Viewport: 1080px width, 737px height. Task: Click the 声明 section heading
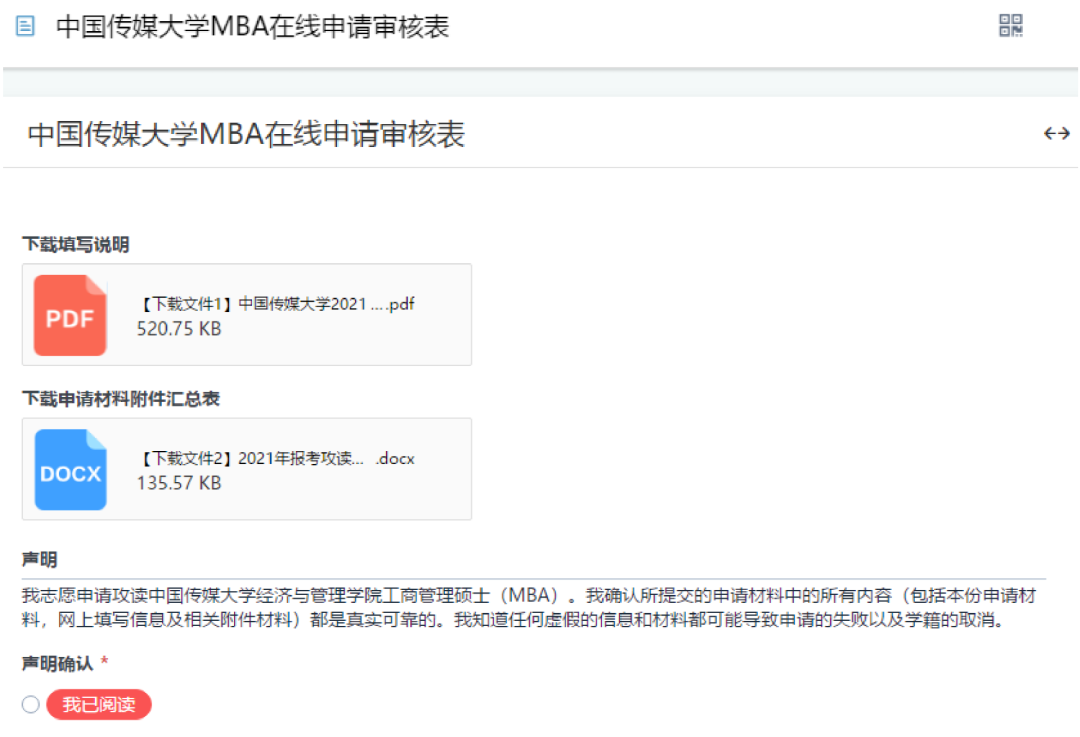(39, 559)
